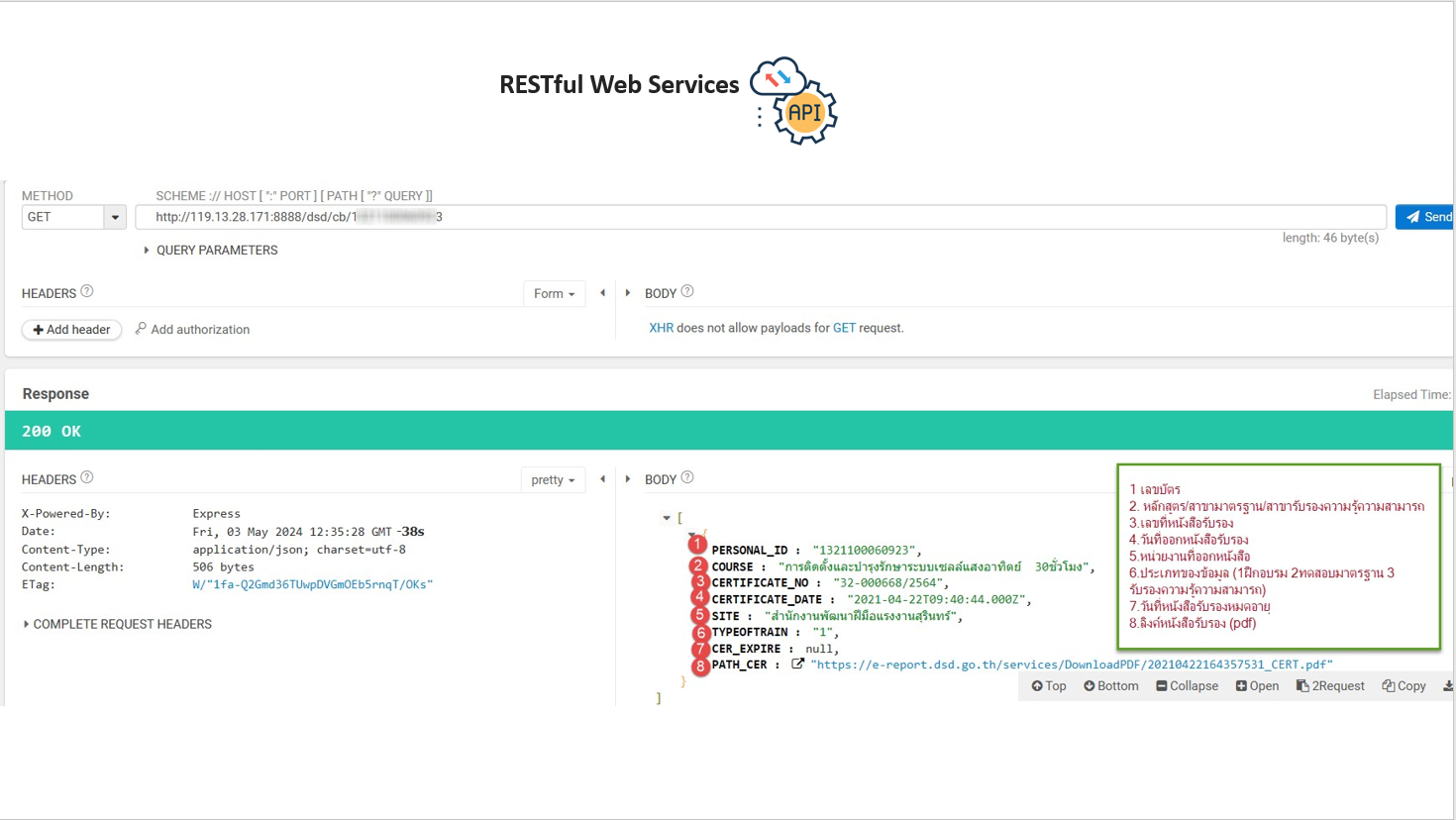Jump to Bottom of response body
This screenshot has width=1456, height=820.
(x=1111, y=686)
